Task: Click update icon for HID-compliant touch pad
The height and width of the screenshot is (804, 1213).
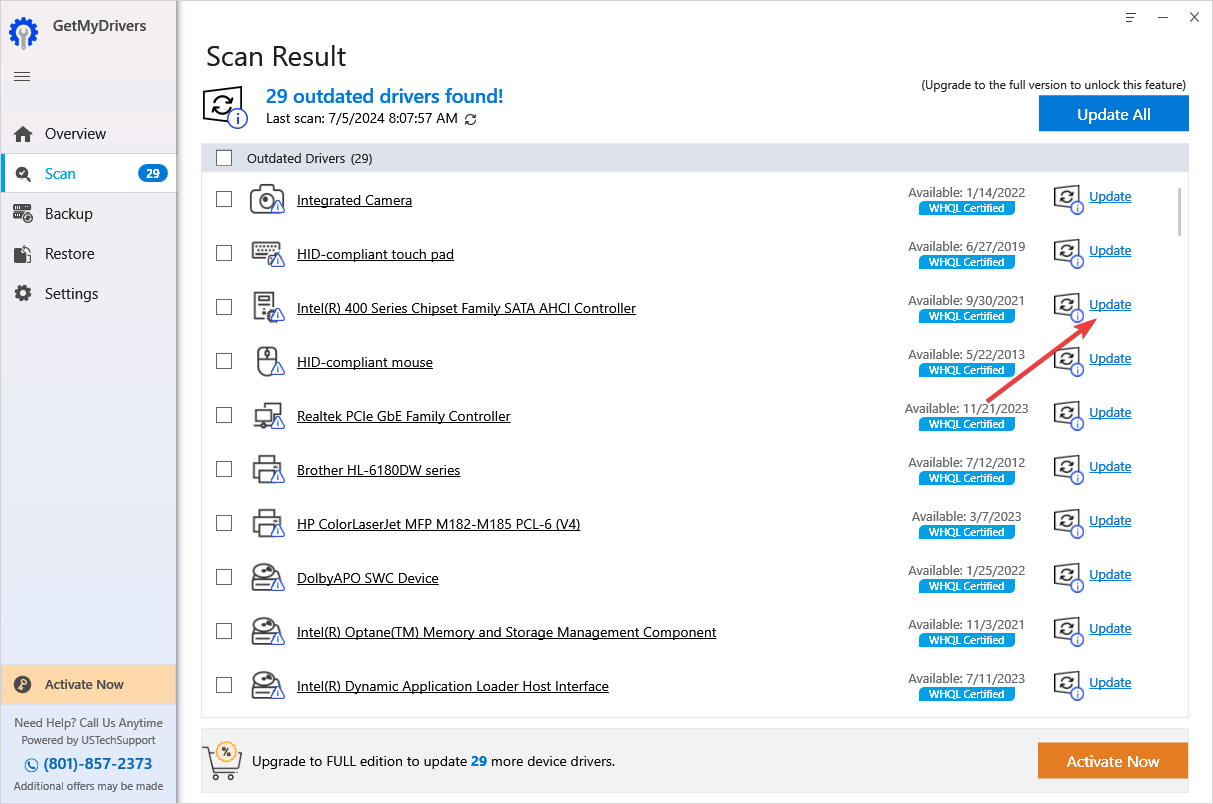Action: (x=1069, y=253)
